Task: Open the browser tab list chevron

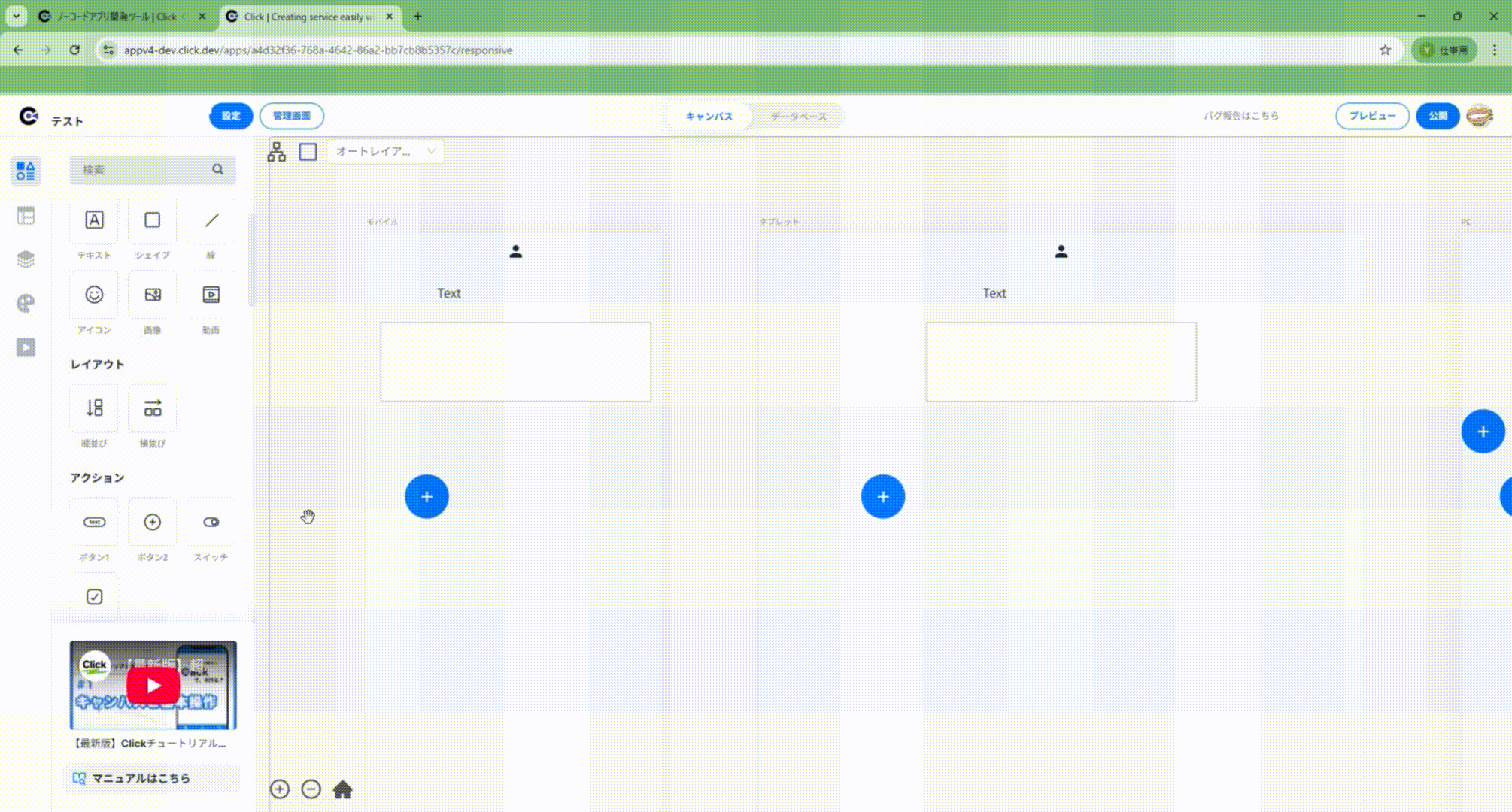Action: tap(16, 16)
